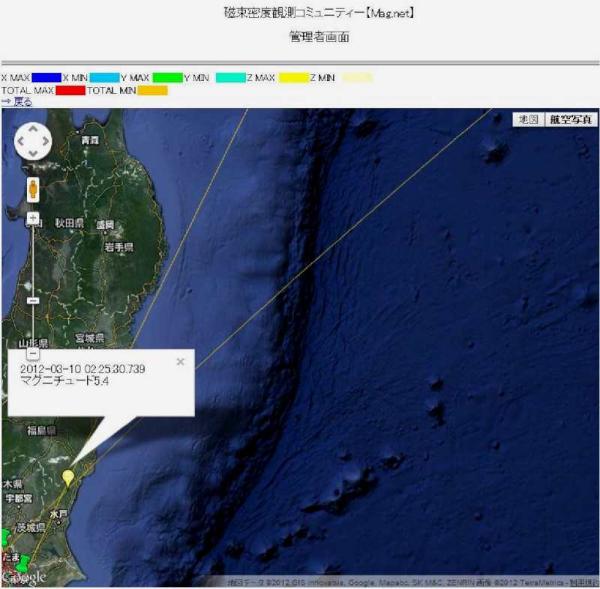Click the 水戸 city label
The image size is (600, 589).
click(x=59, y=514)
